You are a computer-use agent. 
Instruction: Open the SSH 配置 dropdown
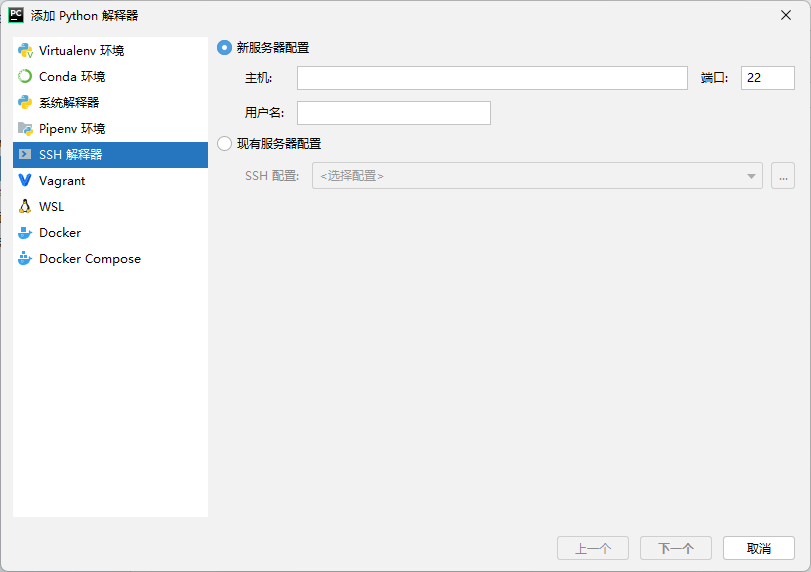pyautogui.click(x=537, y=176)
